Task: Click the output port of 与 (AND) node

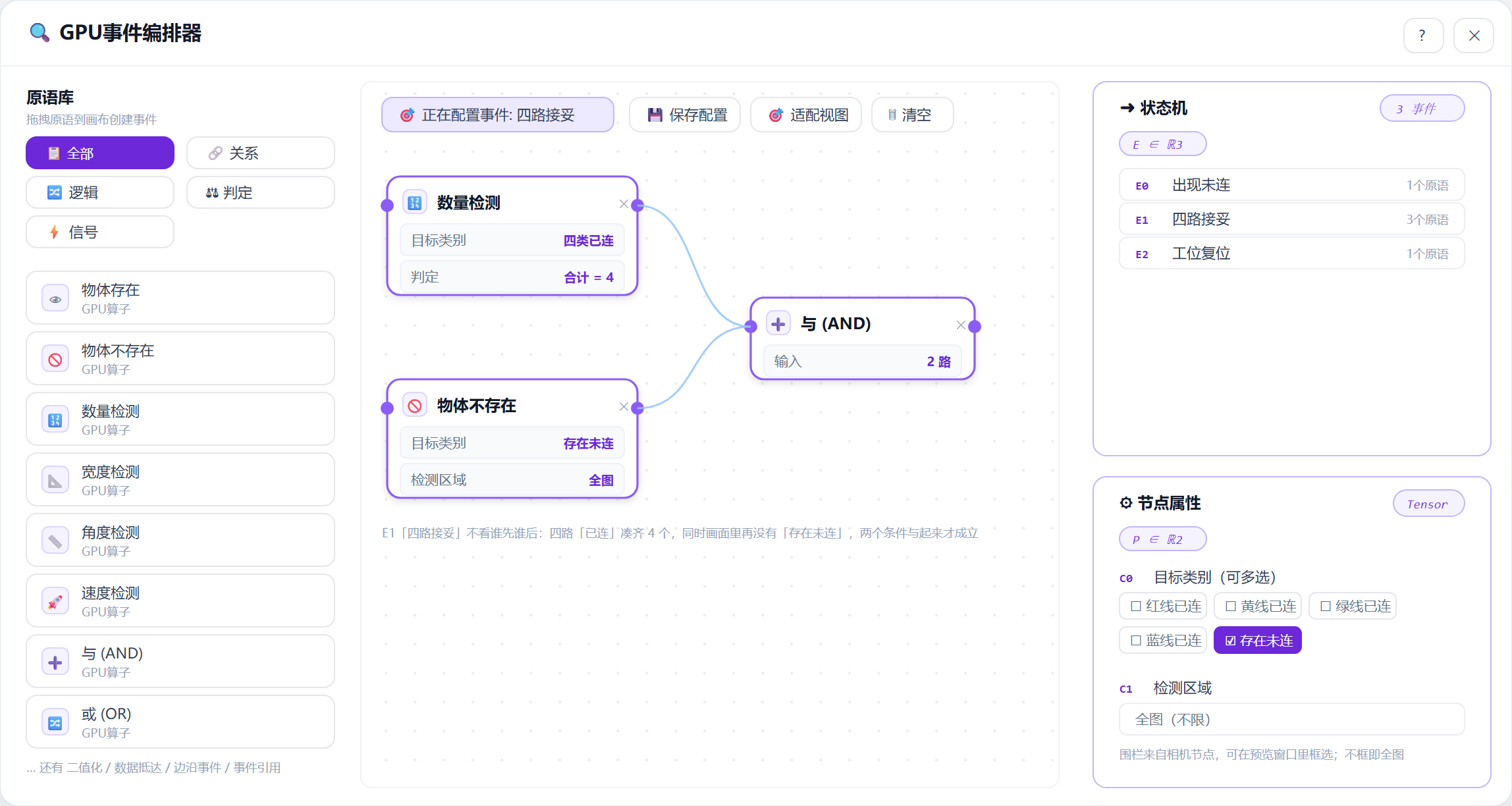Action: (x=975, y=326)
